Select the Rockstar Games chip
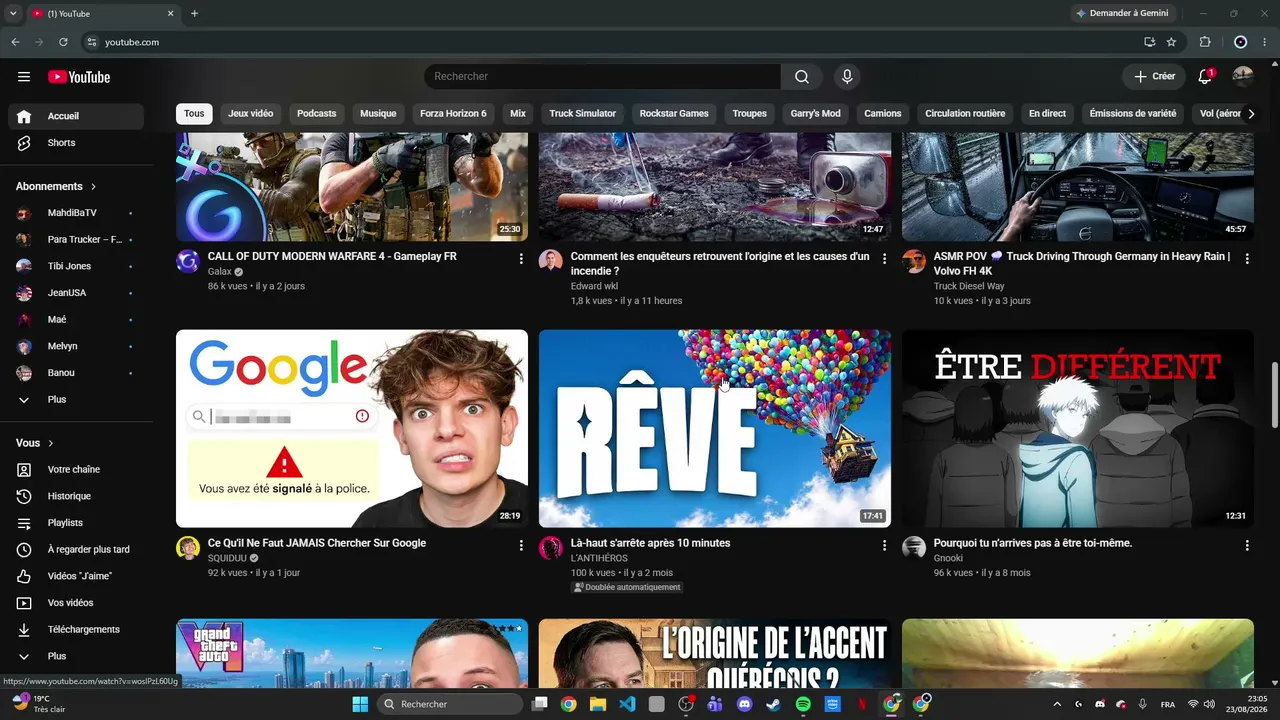The image size is (1280, 720). [x=674, y=114]
